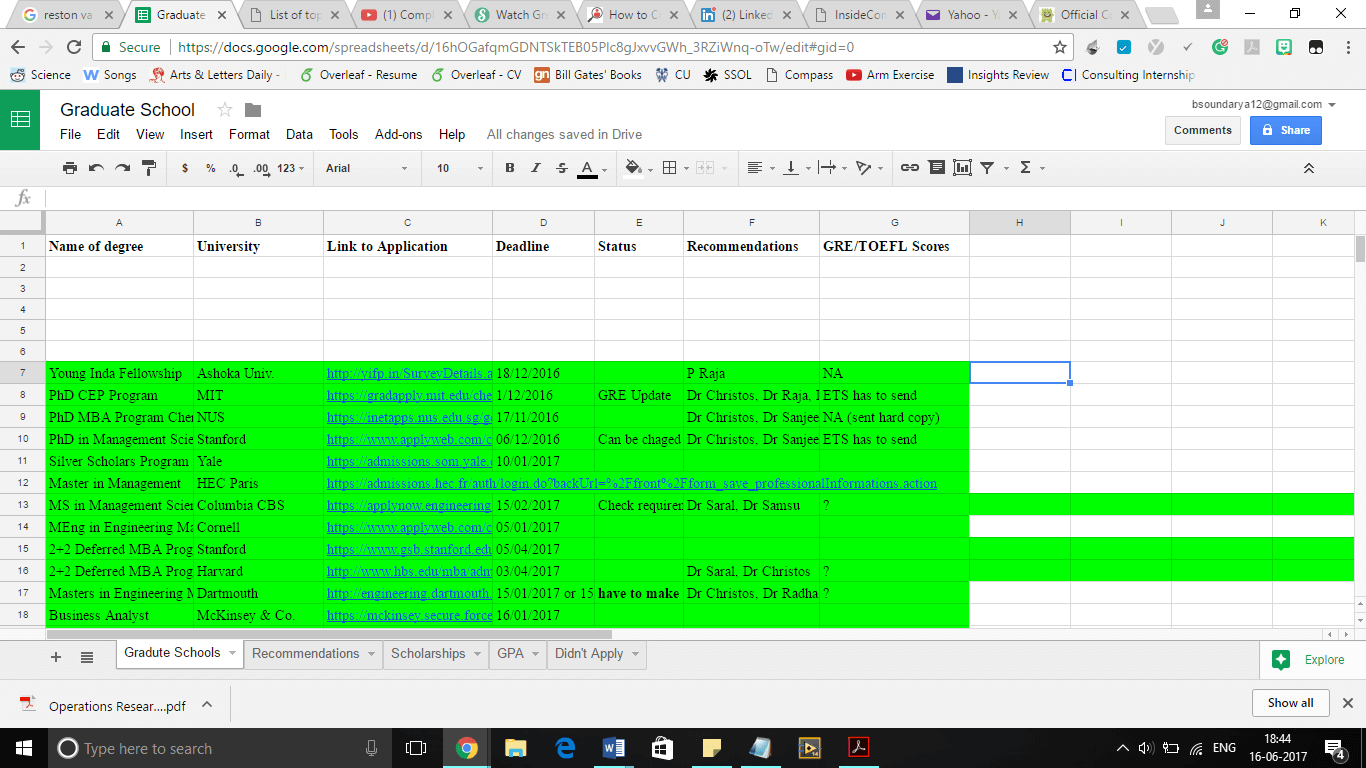Switch to the GPA sheet tab
Image resolution: width=1366 pixels, height=768 pixels.
tap(518, 654)
